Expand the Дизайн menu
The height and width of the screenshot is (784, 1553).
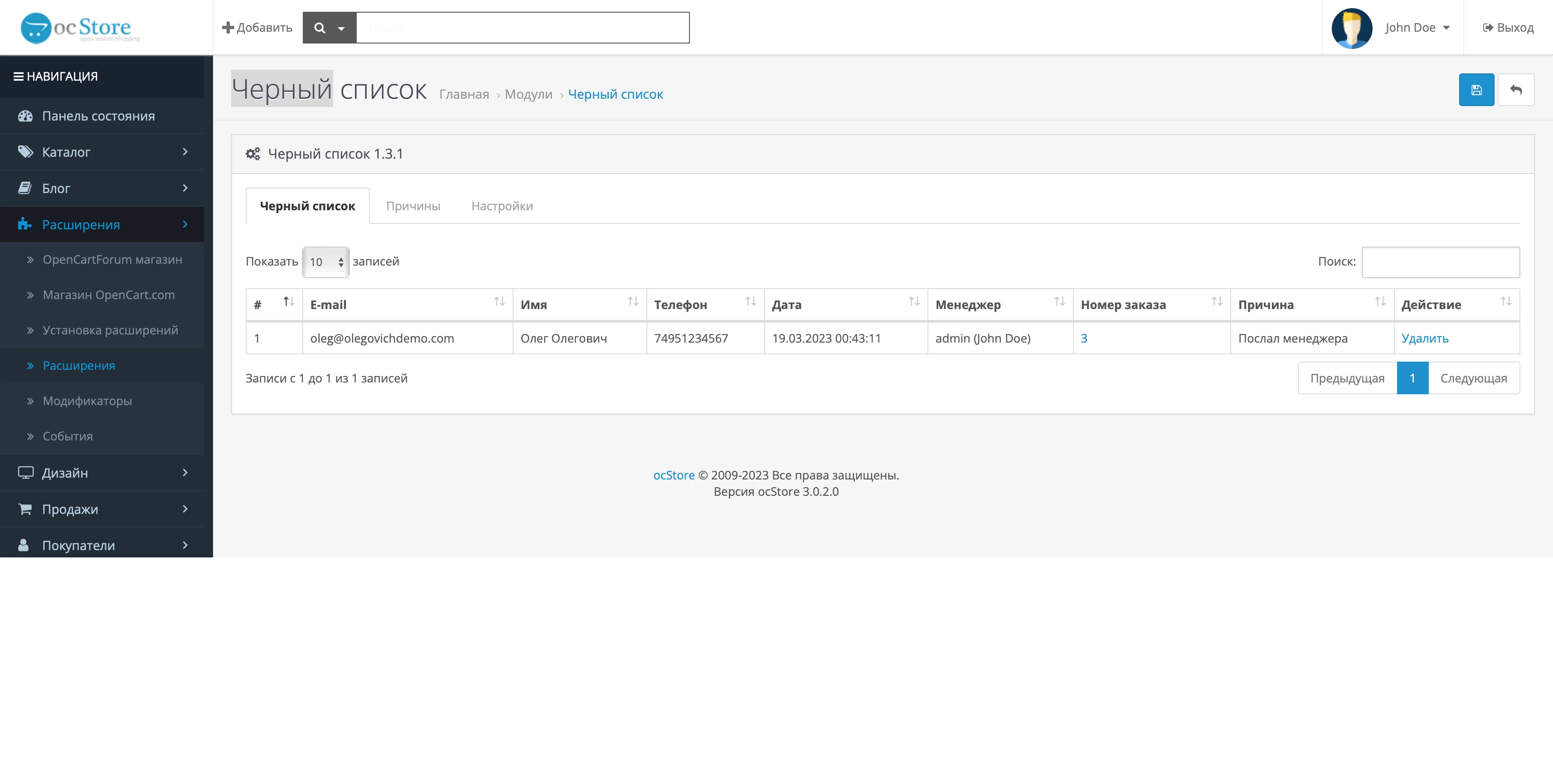tap(102, 473)
